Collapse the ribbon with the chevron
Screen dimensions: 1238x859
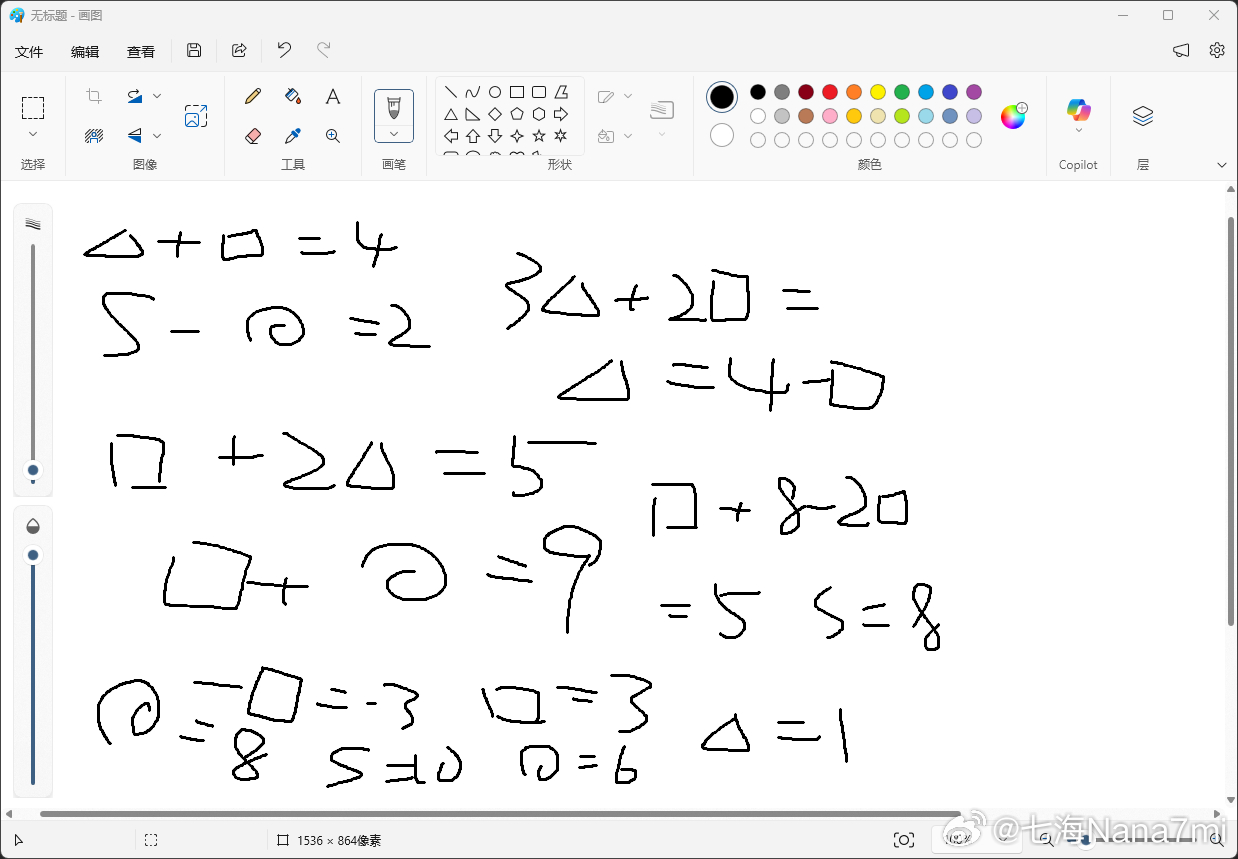[1222, 165]
